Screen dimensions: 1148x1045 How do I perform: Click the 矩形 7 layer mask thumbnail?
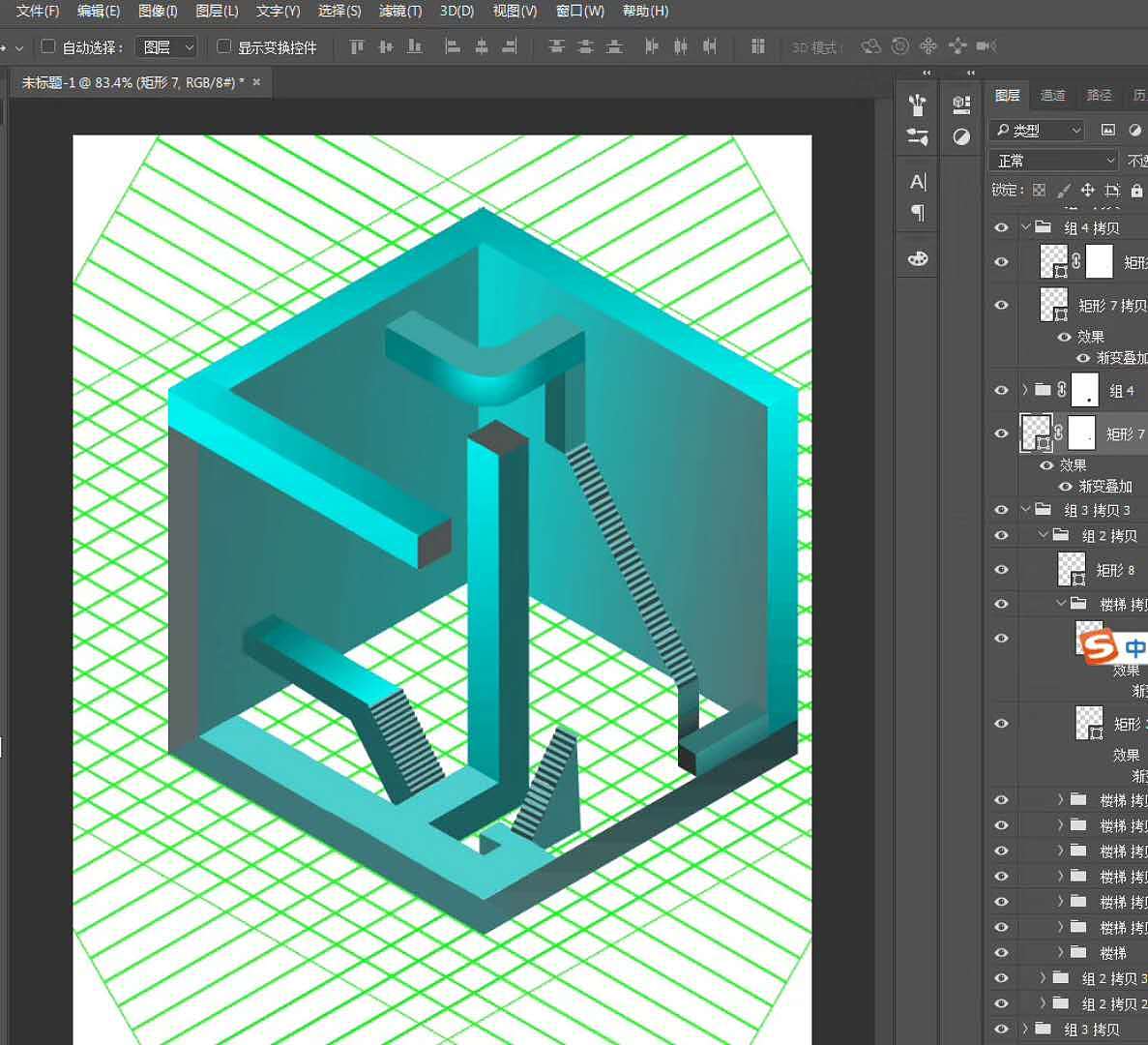click(x=1081, y=433)
